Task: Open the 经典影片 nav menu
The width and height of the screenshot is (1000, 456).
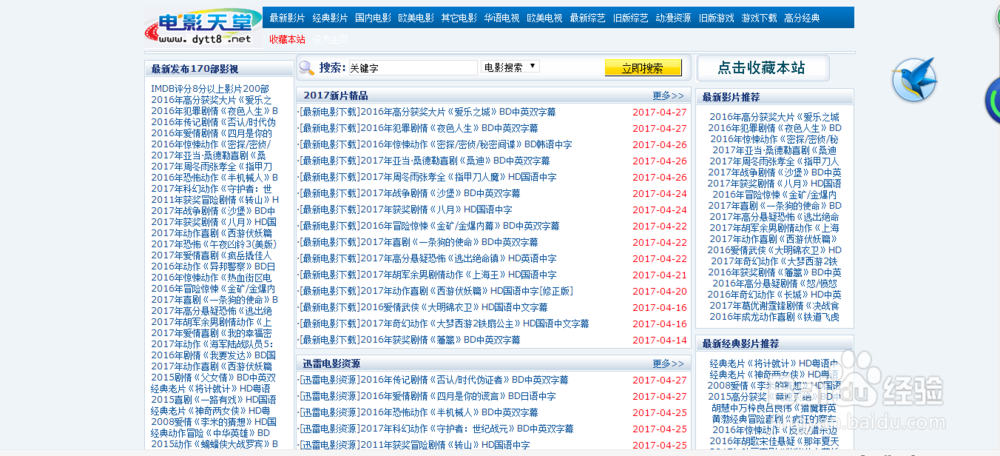Action: tap(330, 18)
